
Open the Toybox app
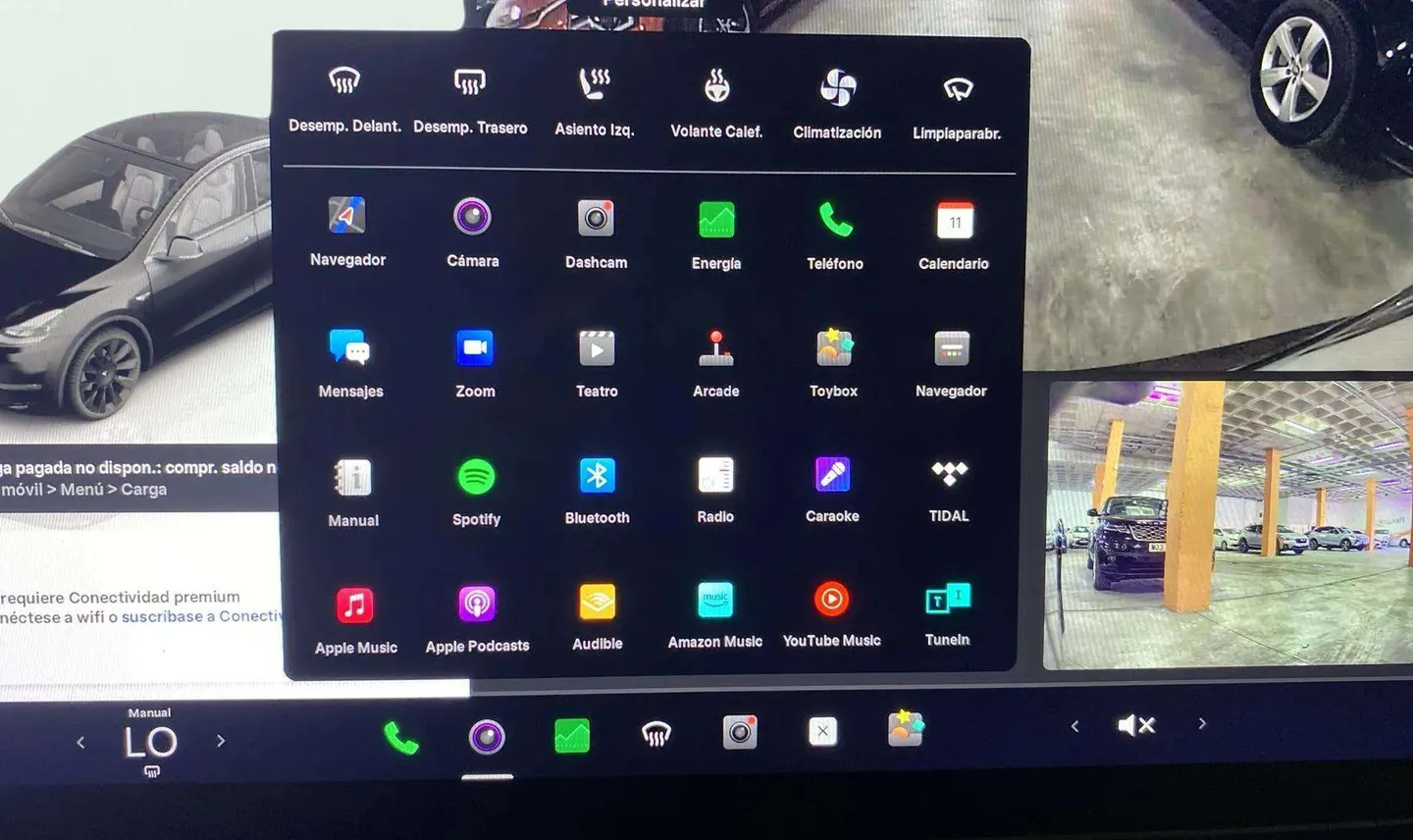click(833, 349)
